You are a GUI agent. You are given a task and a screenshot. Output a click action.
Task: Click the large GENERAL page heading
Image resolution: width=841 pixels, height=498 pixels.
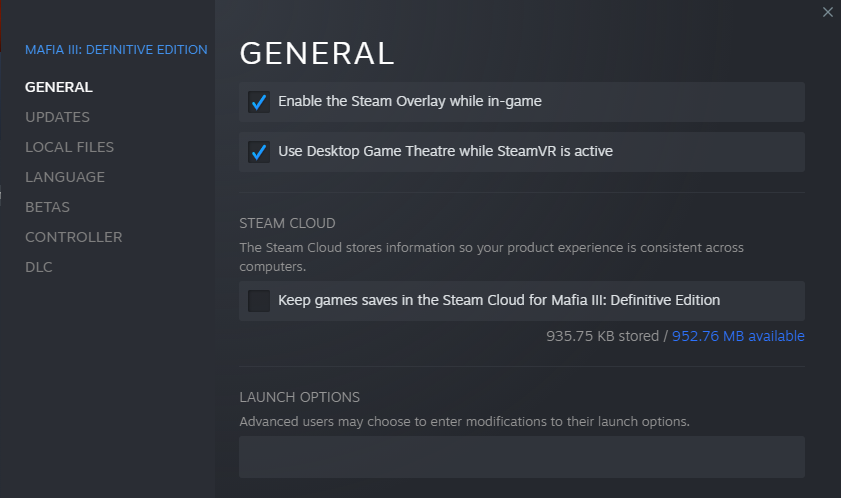tap(317, 53)
